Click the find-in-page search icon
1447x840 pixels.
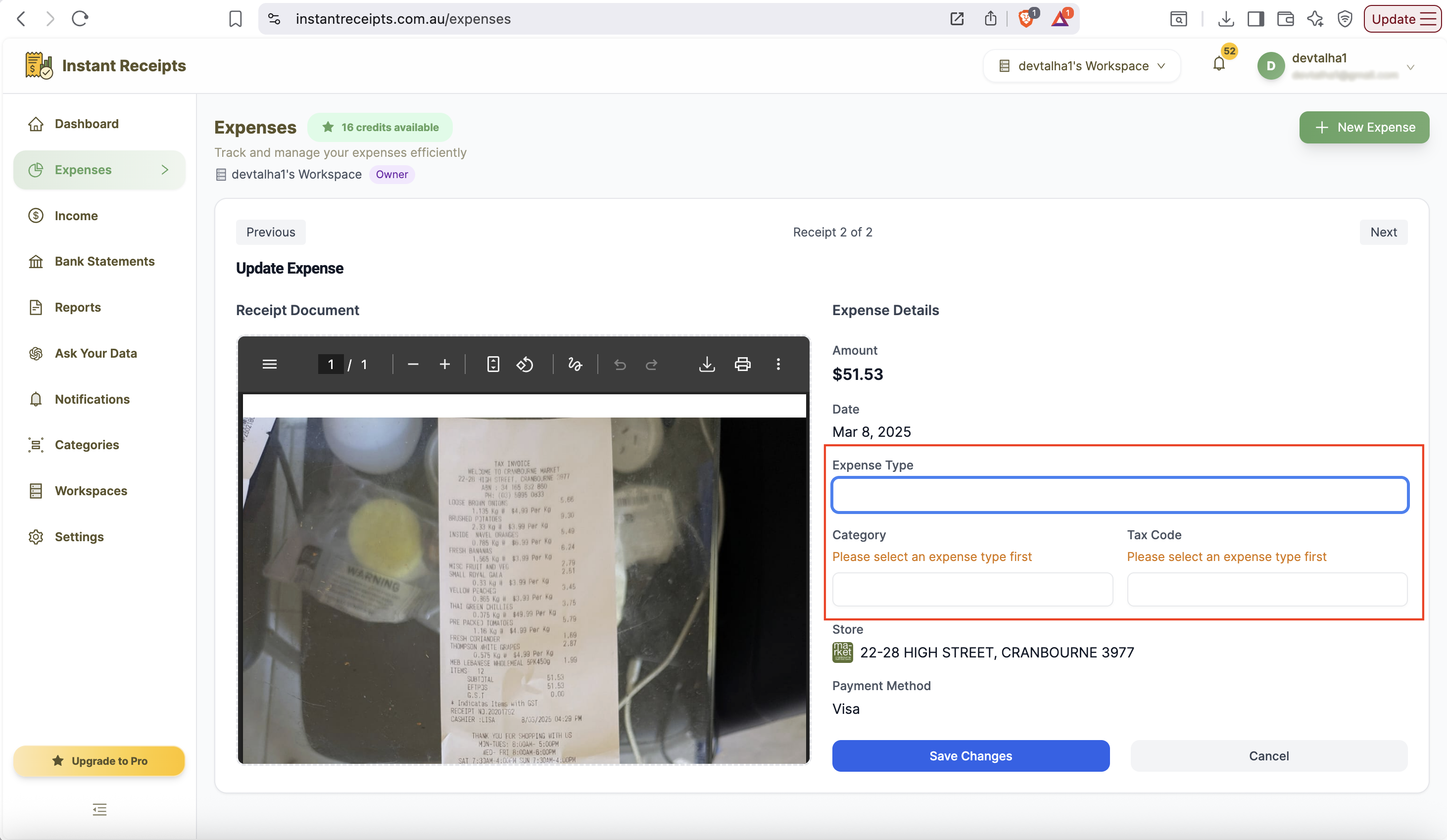pos(1178,19)
